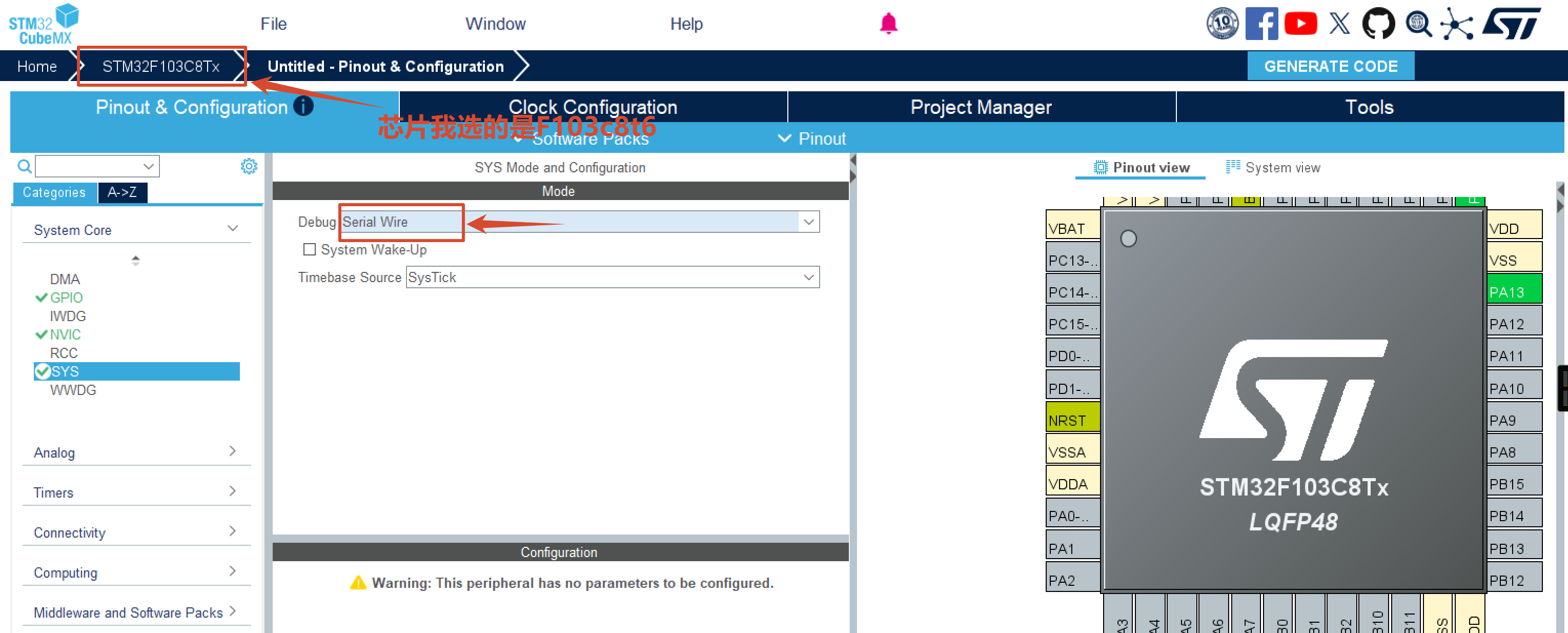Click the ST community search icon

tap(1418, 24)
